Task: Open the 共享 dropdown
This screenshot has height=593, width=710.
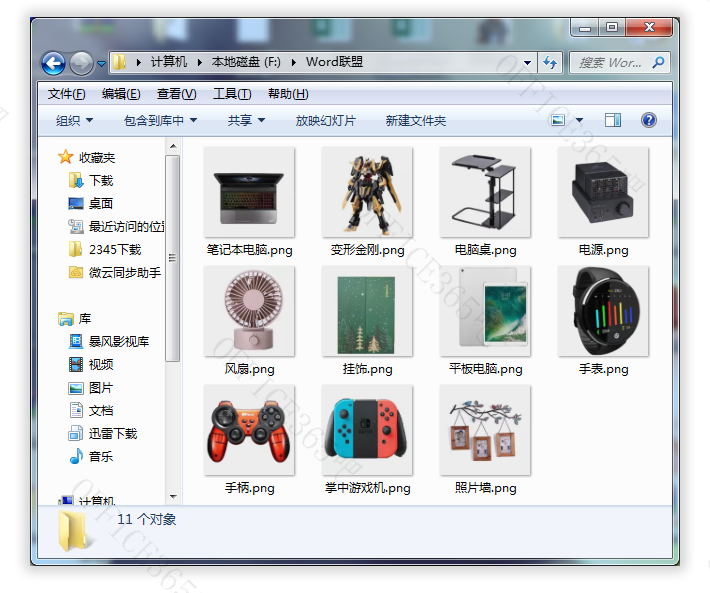Action: click(x=246, y=120)
